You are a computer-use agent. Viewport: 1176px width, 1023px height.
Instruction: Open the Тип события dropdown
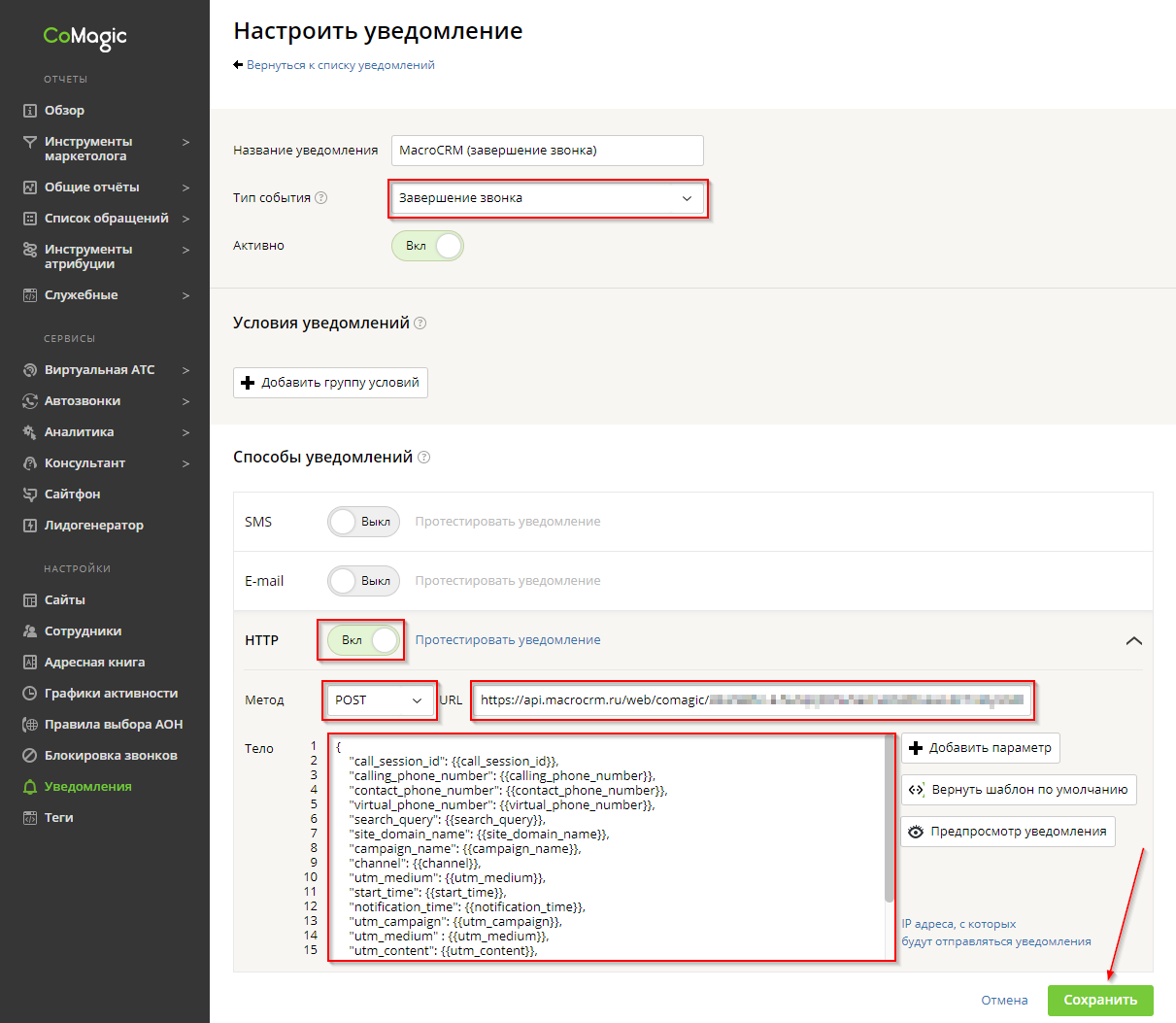pos(548,198)
